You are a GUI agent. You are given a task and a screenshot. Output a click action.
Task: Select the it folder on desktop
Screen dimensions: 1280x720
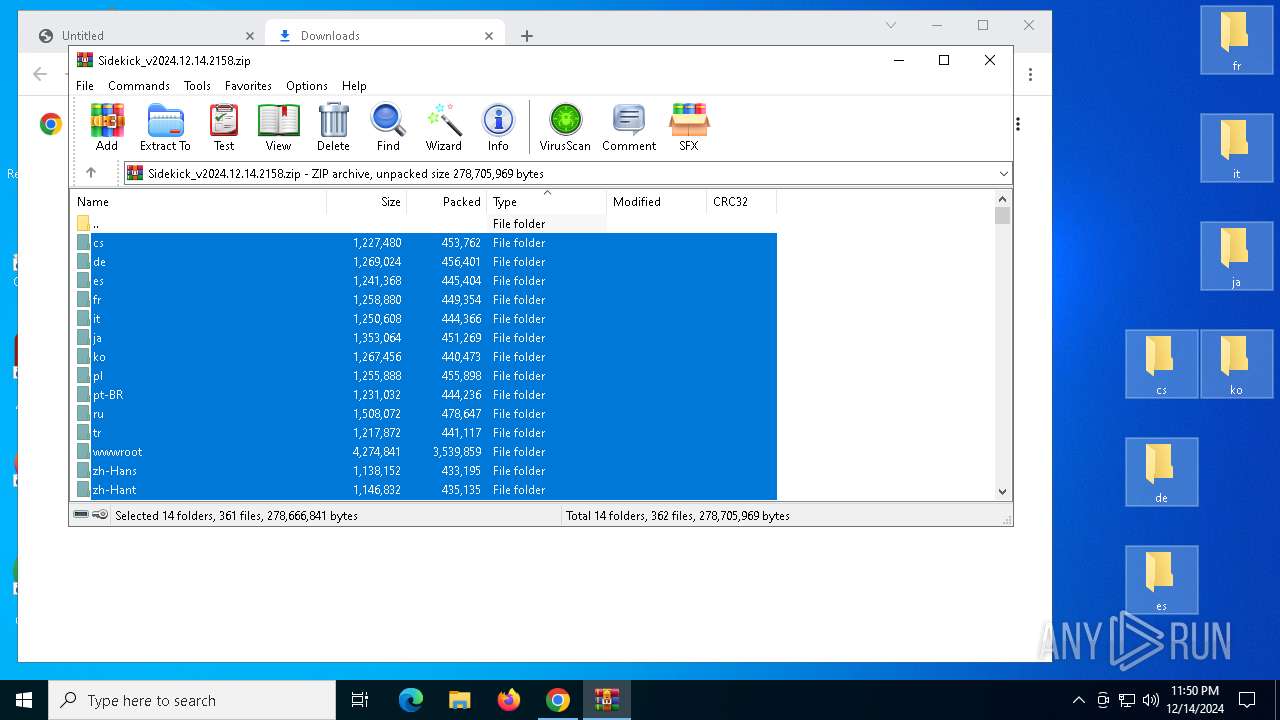1237,148
